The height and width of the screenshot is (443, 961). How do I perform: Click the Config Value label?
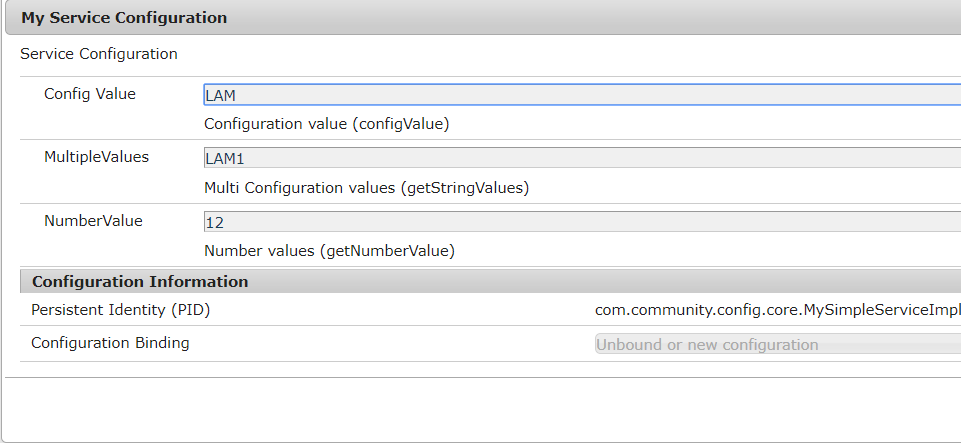click(x=90, y=94)
